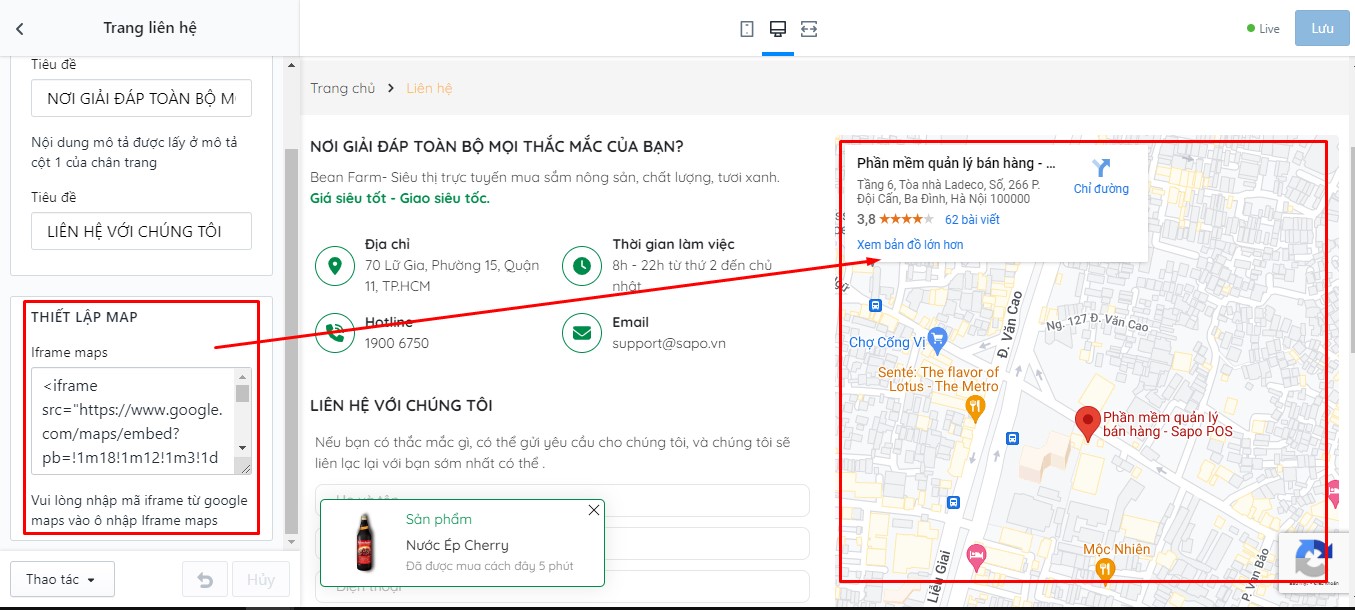Click the Mộc Nhiên restaurant marker
Image resolution: width=1355 pixels, height=610 pixels.
click(1104, 569)
